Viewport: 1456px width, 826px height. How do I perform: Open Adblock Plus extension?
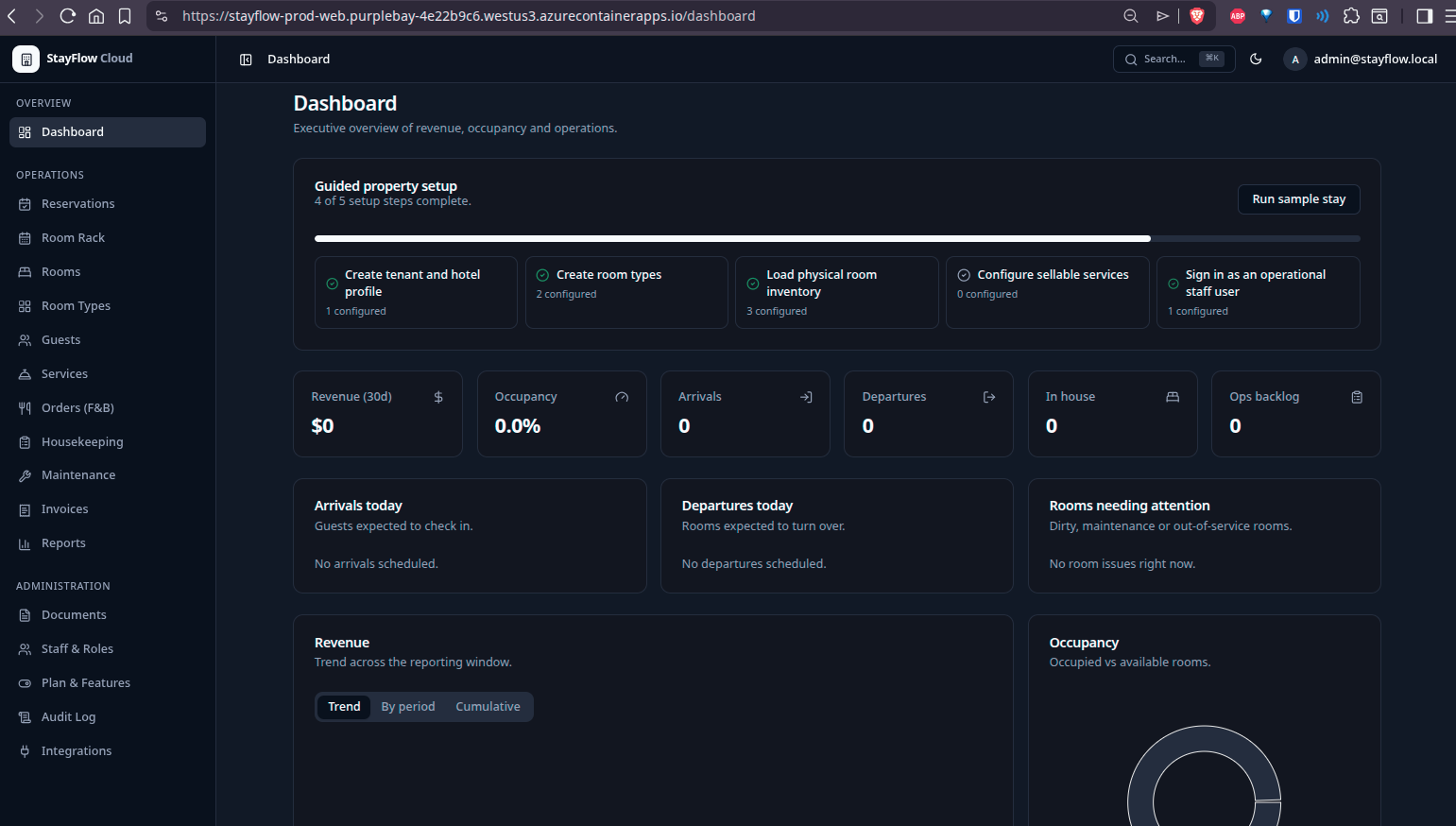pos(1238,16)
